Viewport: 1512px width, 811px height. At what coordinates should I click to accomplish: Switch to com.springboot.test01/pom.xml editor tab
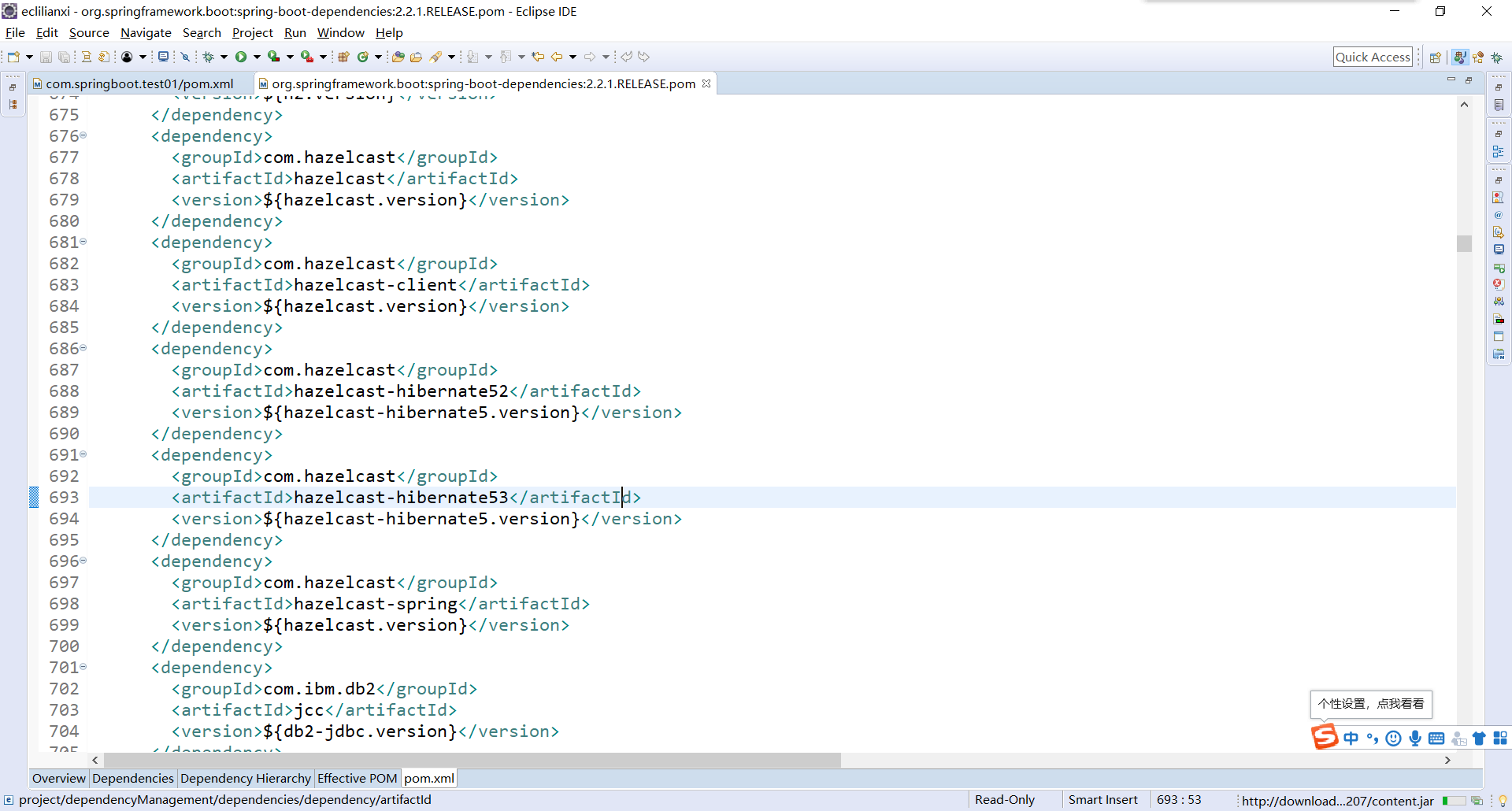[139, 83]
